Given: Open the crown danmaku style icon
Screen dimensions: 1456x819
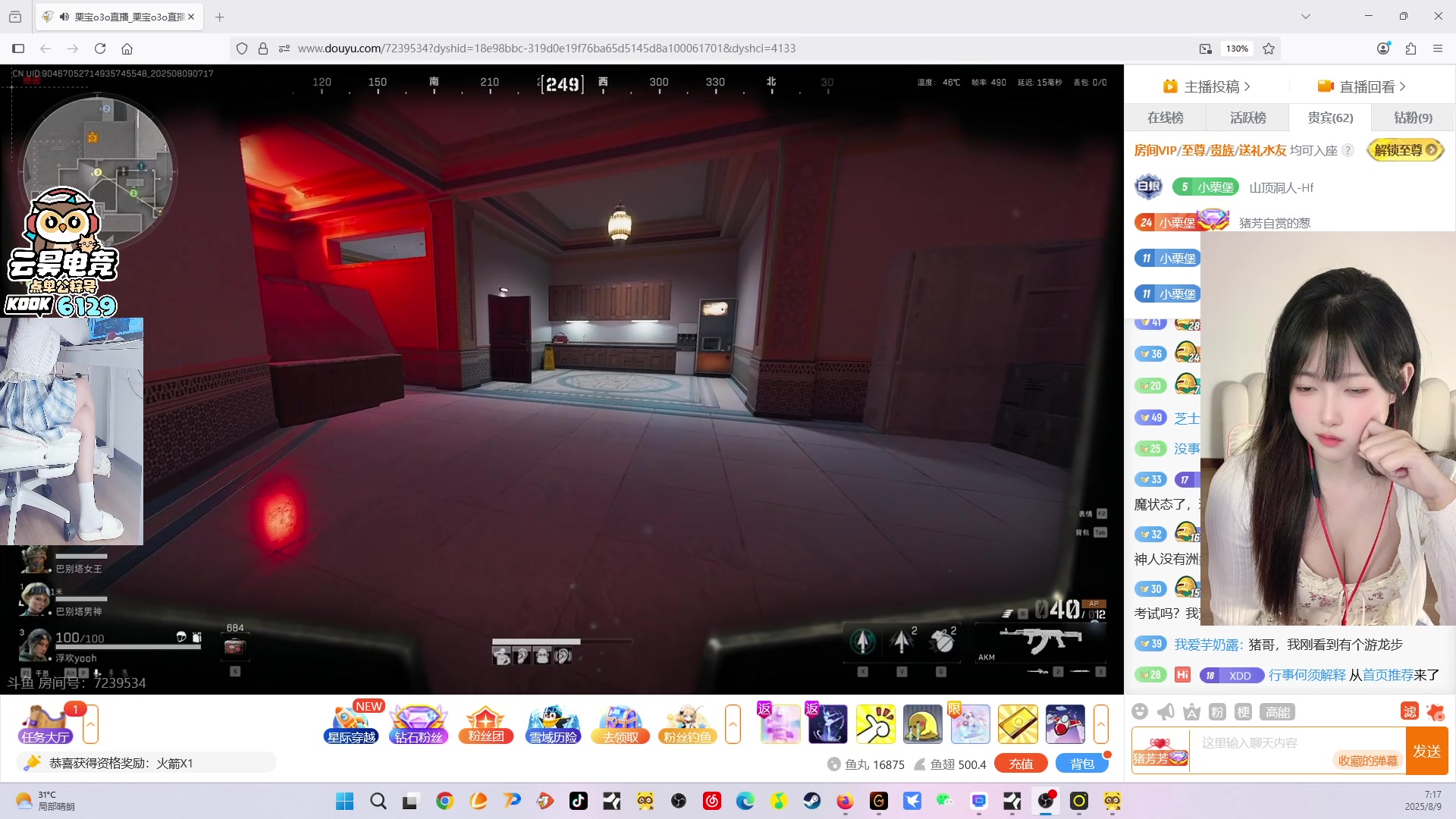Looking at the screenshot, I should tap(1191, 711).
